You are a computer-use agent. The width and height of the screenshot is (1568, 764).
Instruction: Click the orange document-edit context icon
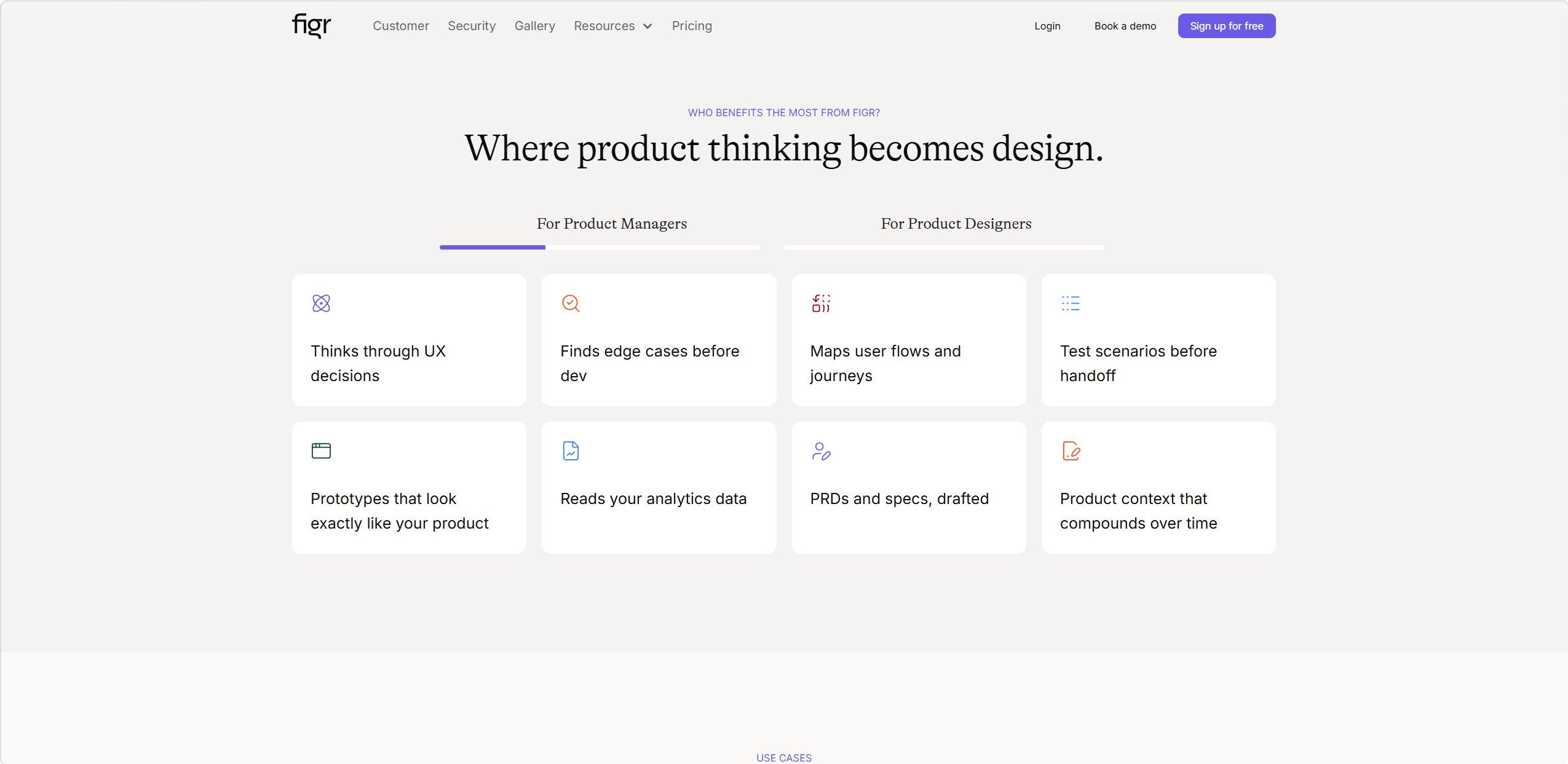1071,451
